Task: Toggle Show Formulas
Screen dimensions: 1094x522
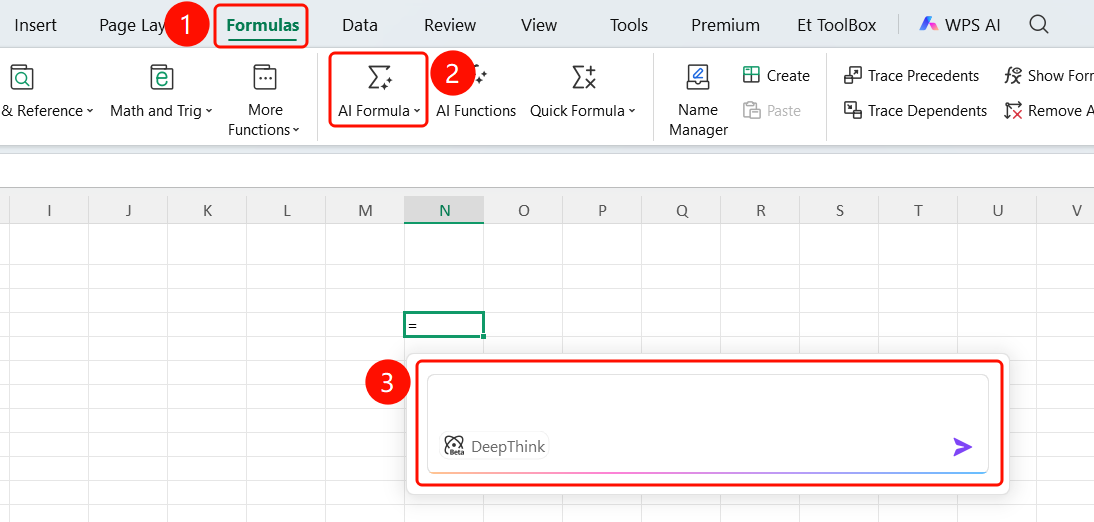Action: tap(1049, 75)
